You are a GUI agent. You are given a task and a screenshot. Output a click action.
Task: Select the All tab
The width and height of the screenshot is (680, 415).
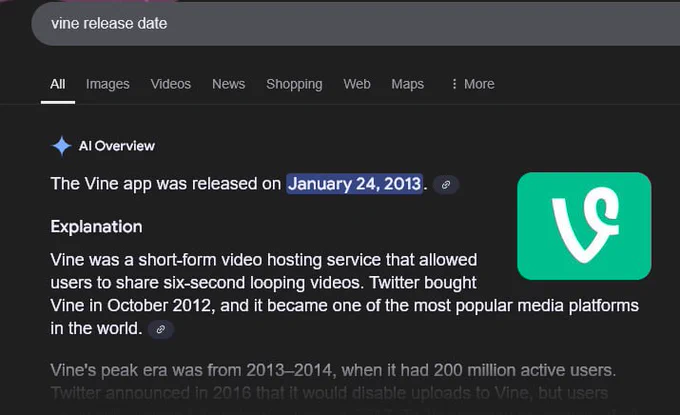coord(58,84)
